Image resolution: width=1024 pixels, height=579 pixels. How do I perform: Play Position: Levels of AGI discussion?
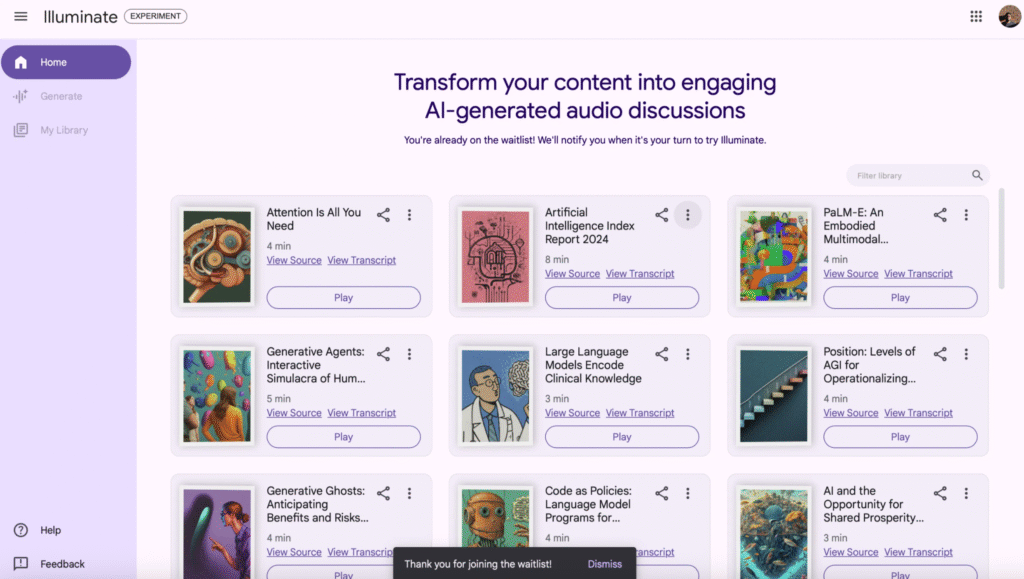[x=900, y=437]
